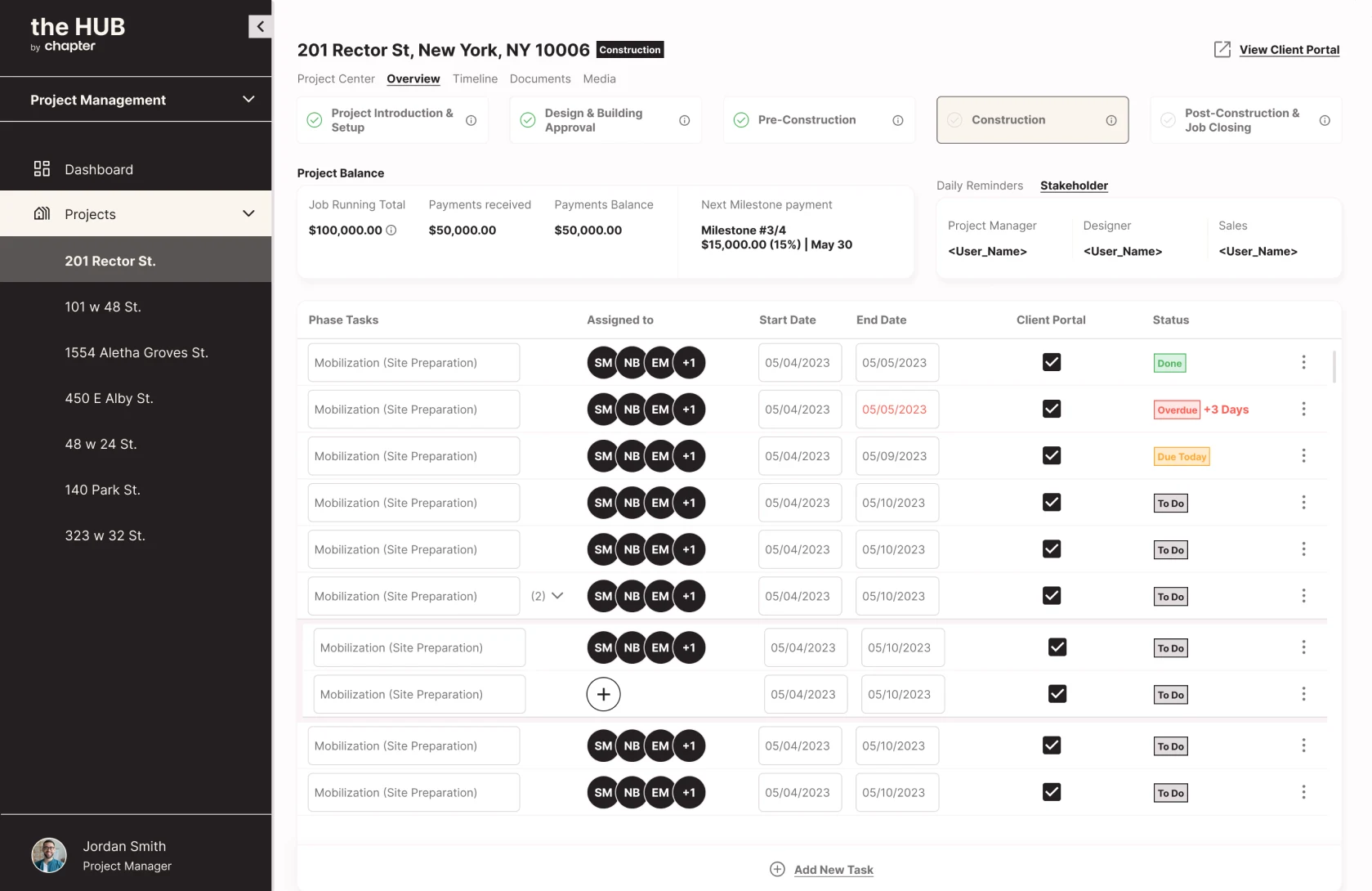Collapse the Projects list chevron

(x=248, y=213)
